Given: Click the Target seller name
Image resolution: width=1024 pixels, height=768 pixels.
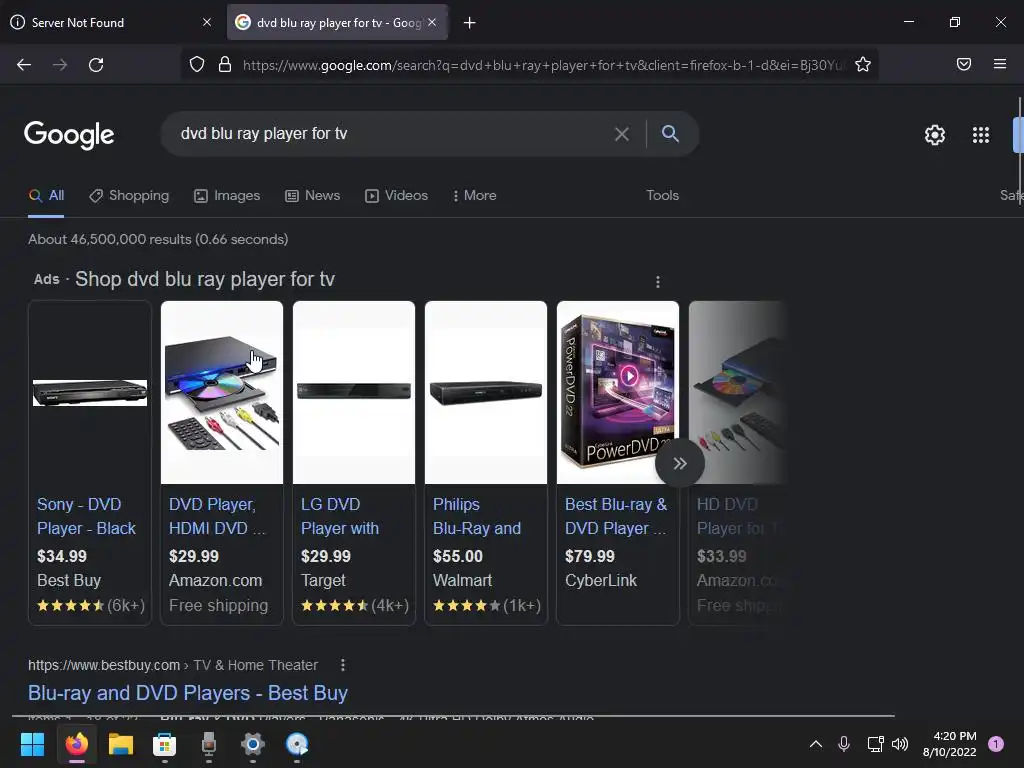Looking at the screenshot, I should (x=323, y=581).
